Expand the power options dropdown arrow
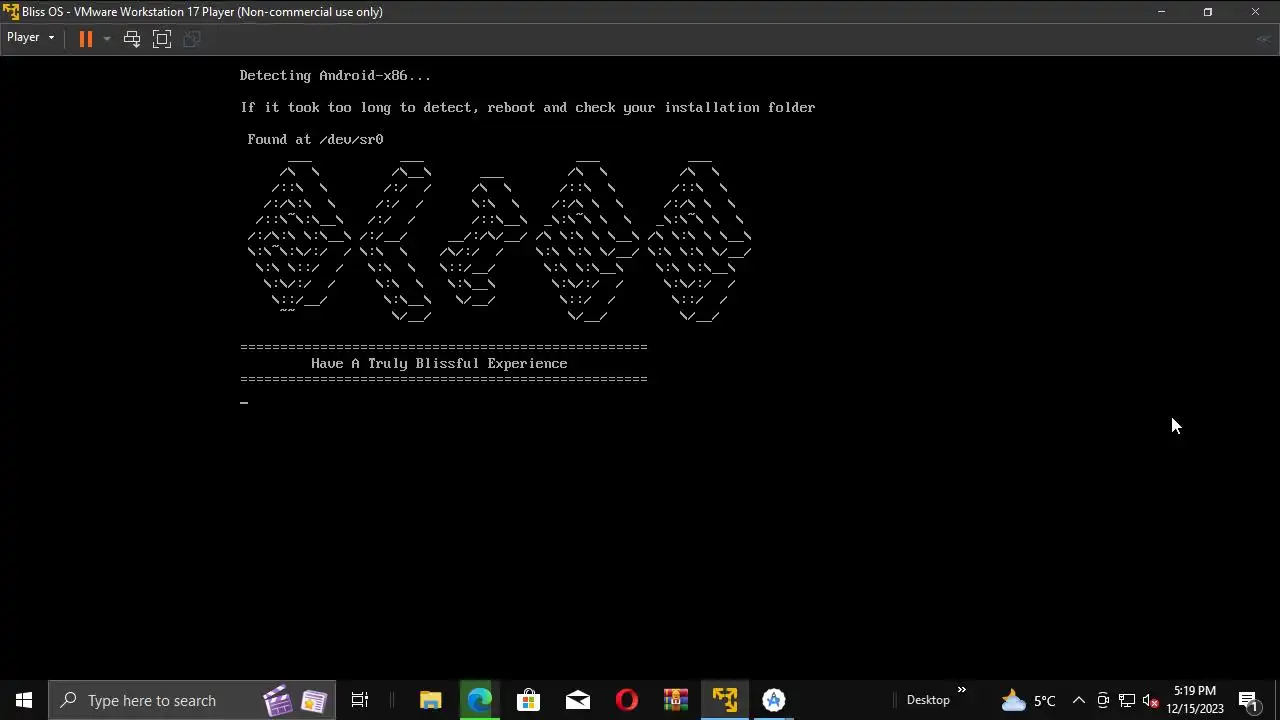This screenshot has width=1280, height=720. 106,39
